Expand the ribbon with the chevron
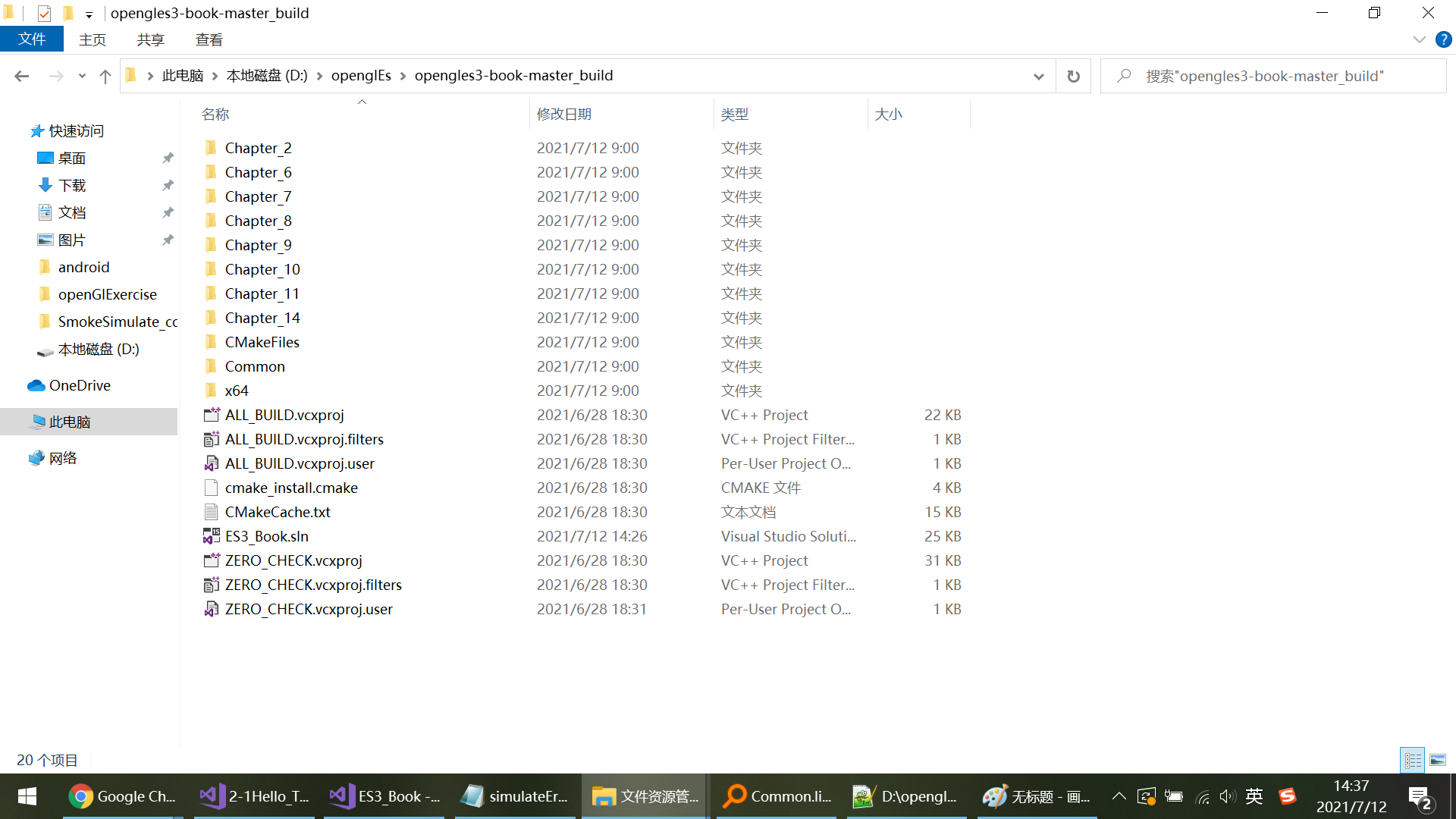The width and height of the screenshot is (1456, 819). point(1419,39)
